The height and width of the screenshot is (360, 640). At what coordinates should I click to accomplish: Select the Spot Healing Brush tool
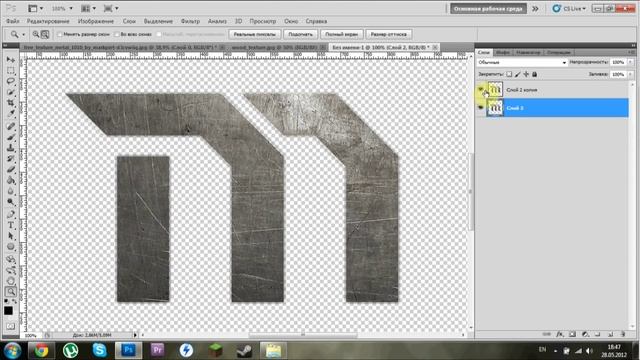10,126
